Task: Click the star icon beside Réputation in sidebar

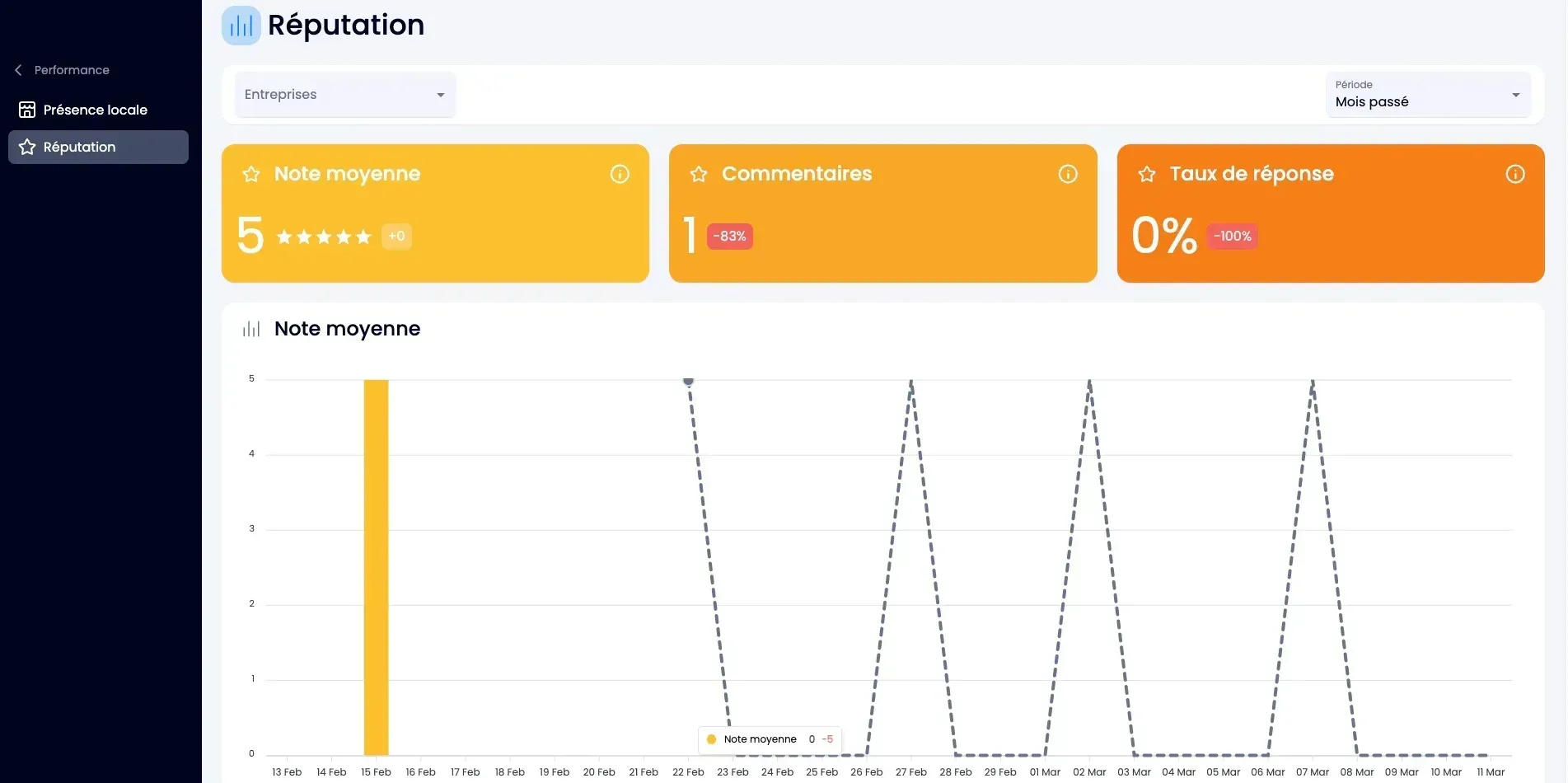Action: coord(27,147)
